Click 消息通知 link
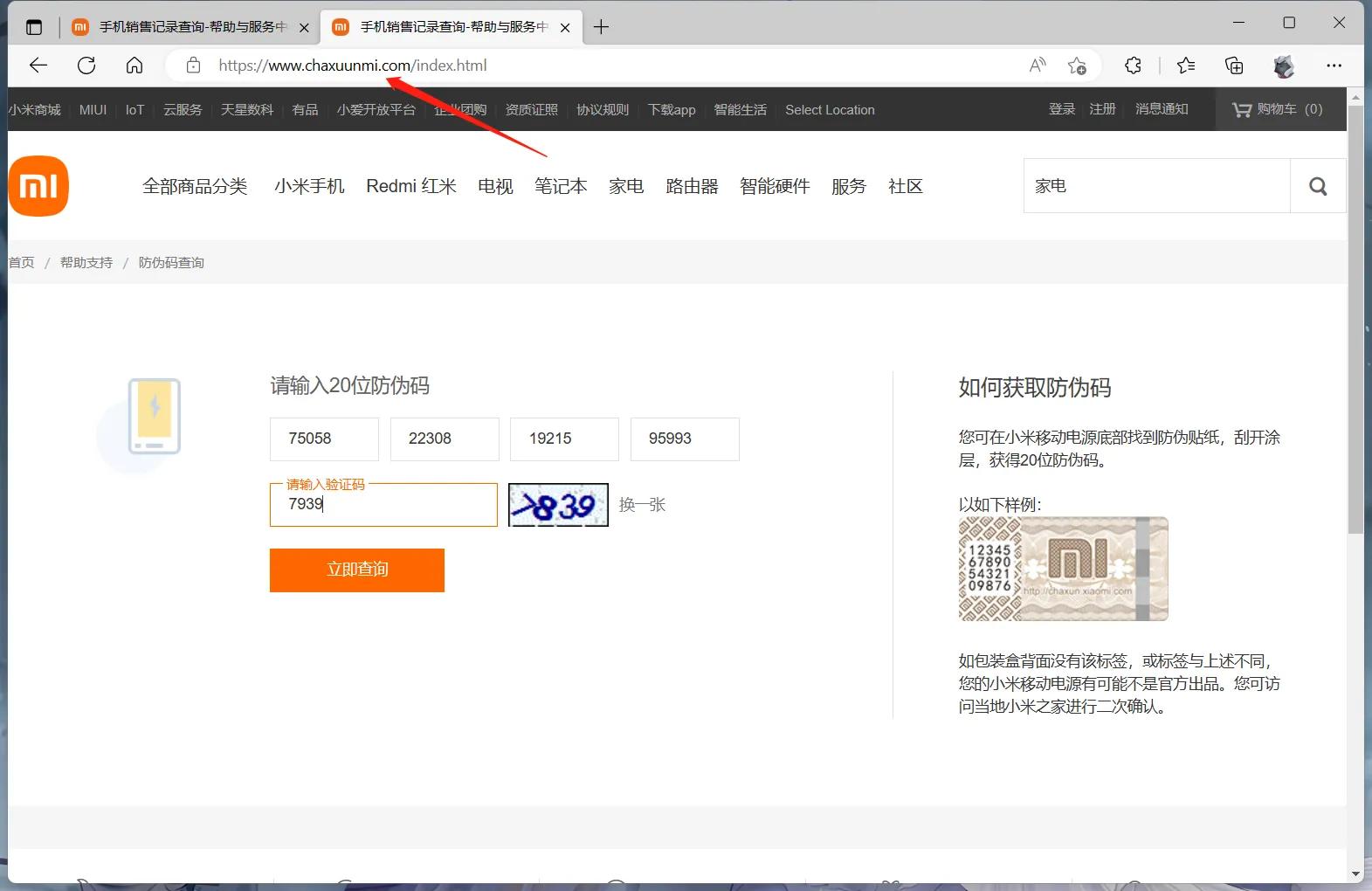1372x891 pixels. click(1162, 109)
